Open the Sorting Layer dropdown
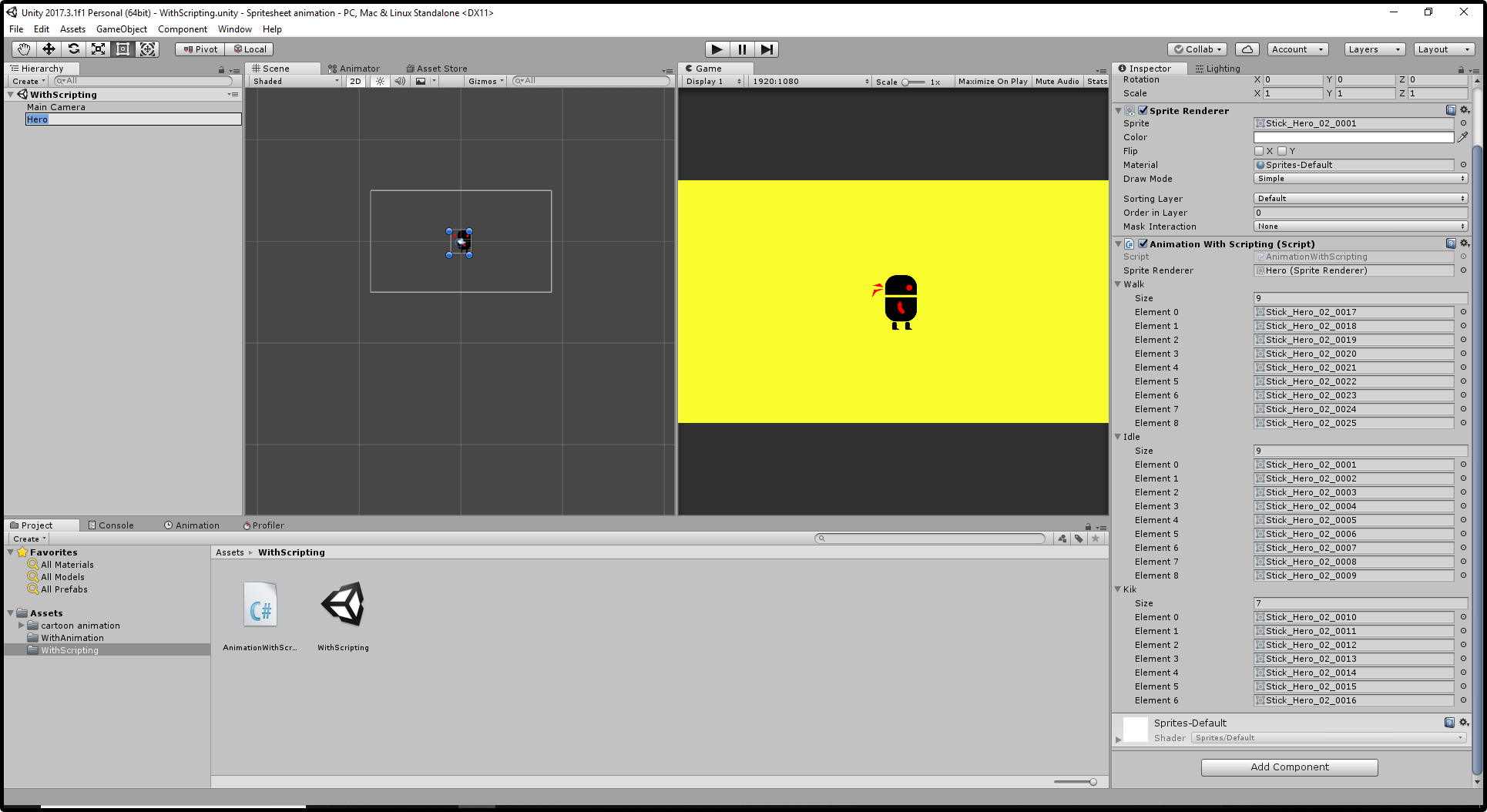Viewport: 1487px width, 812px height. tap(1360, 198)
